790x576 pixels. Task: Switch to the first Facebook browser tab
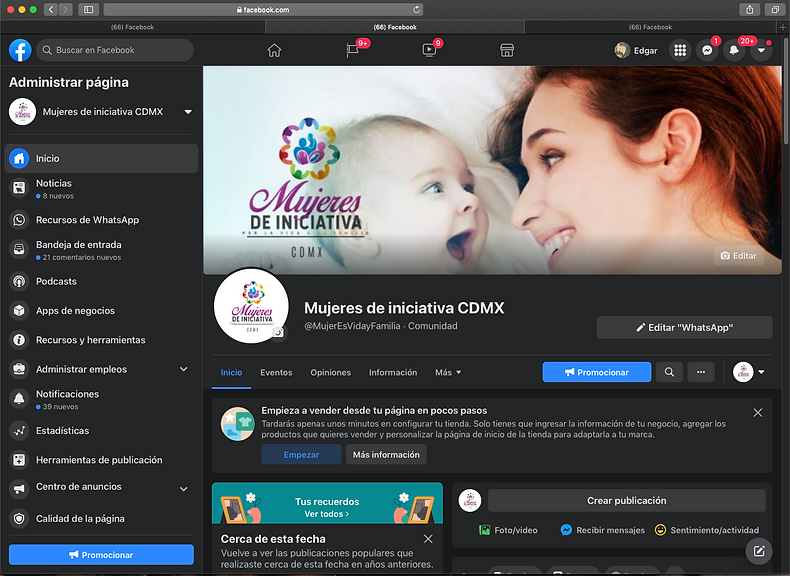133,27
